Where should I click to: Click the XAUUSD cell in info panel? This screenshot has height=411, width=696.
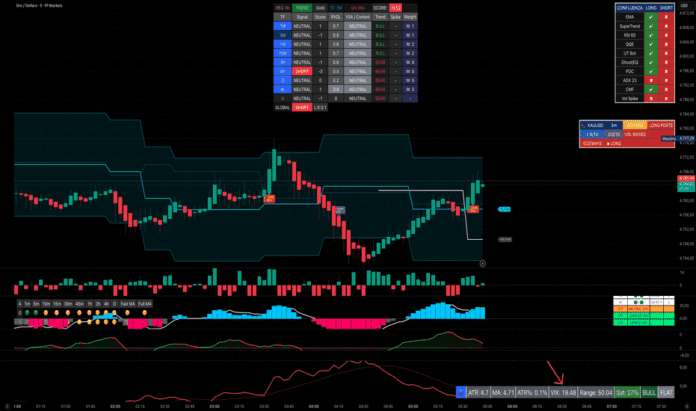pos(596,125)
